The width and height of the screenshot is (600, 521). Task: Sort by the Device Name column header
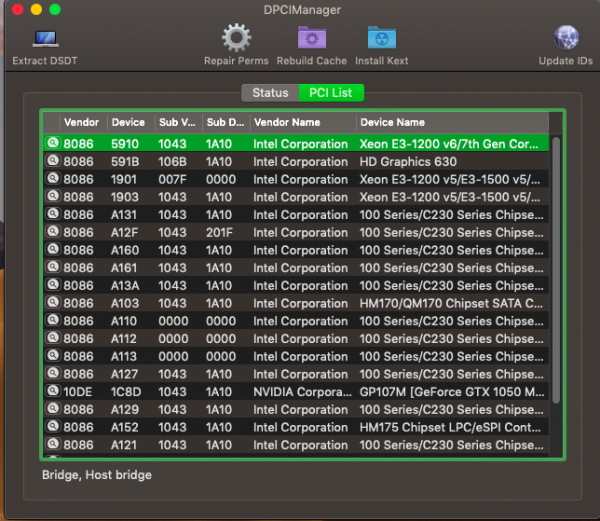(392, 122)
